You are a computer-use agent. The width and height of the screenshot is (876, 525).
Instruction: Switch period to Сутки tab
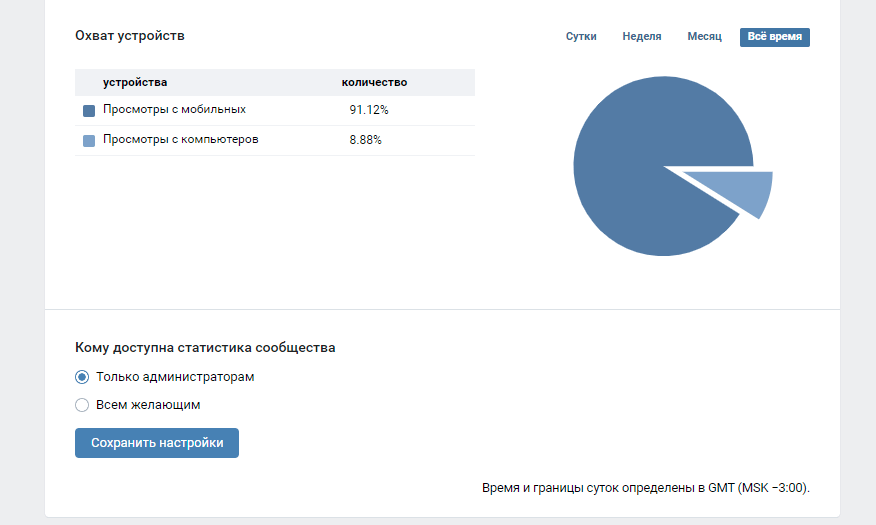point(581,36)
